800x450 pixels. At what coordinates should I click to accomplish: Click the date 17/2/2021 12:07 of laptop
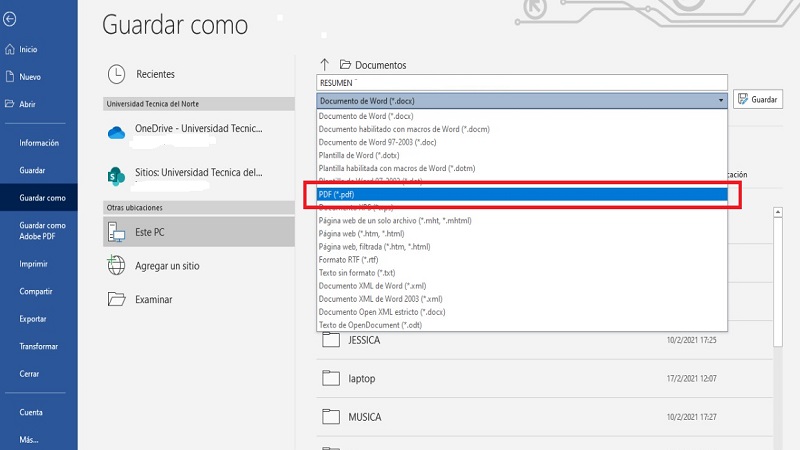pyautogui.click(x=691, y=379)
